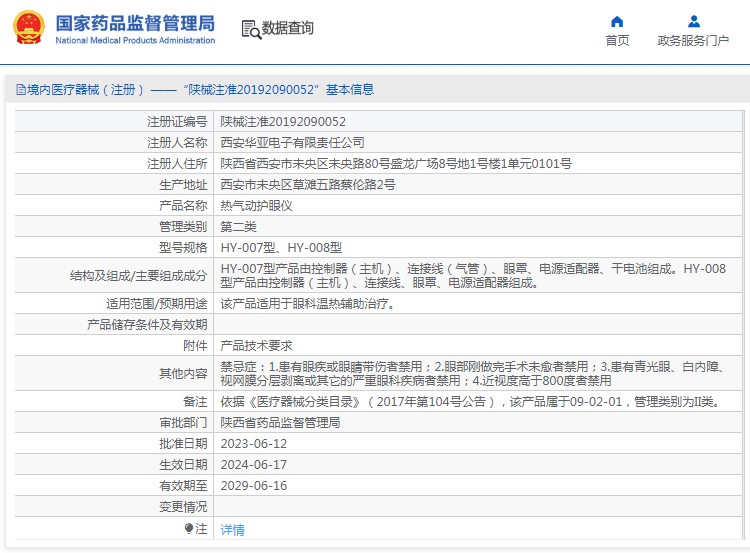Screen dimensions: 750x553
Task: Click the 管理类别 row label
Action: (x=183, y=227)
